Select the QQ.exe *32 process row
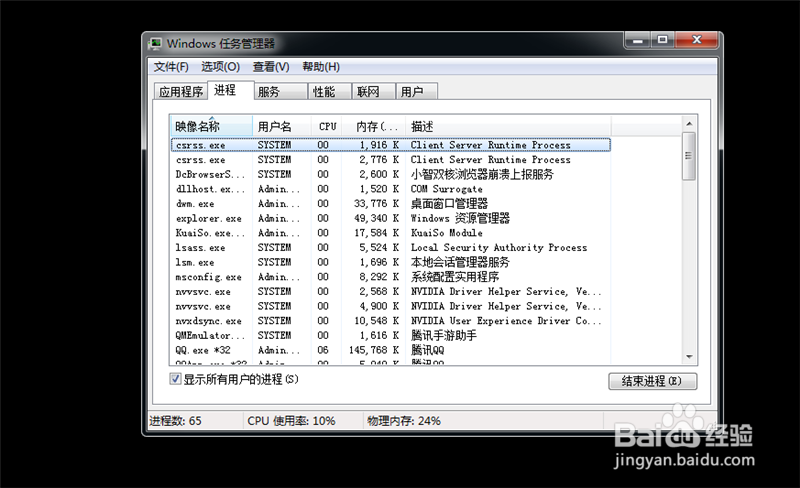This screenshot has width=800, height=488. coord(390,350)
